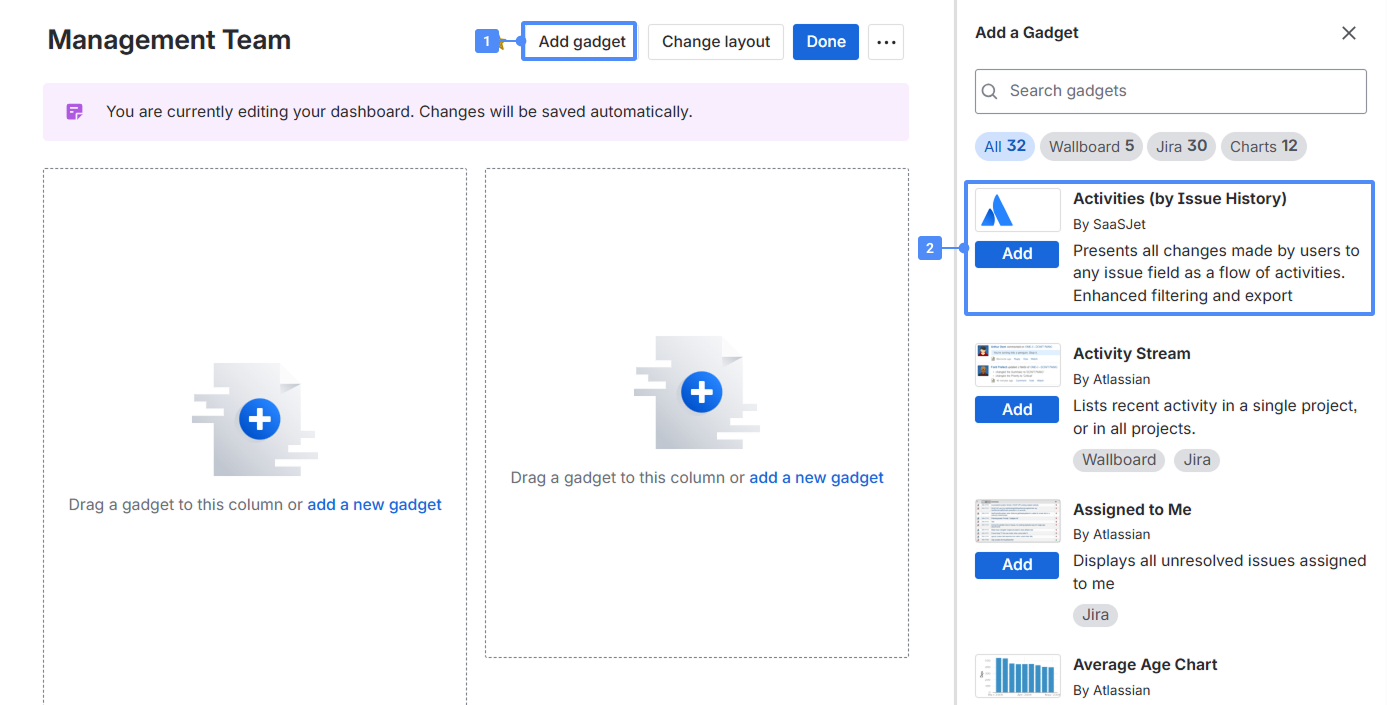Click the Average Age Chart bar thumbnail

1017,677
